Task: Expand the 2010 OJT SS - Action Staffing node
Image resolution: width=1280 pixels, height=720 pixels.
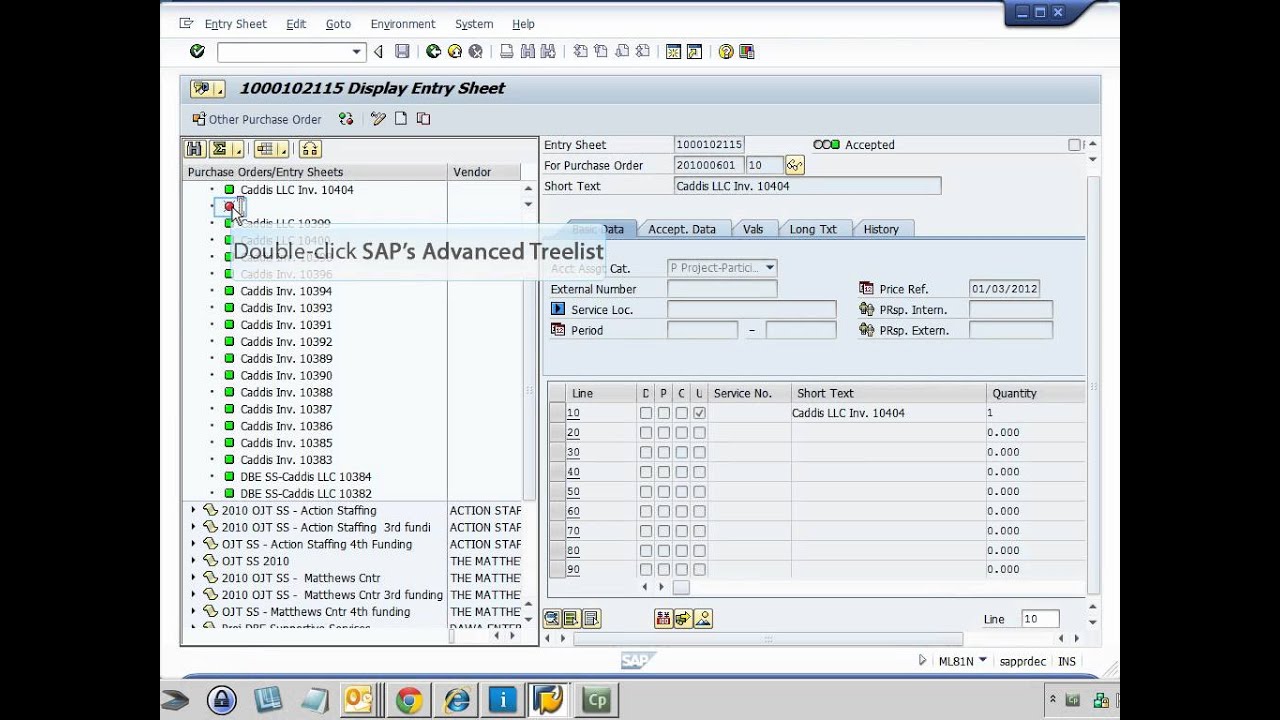Action: tap(193, 510)
